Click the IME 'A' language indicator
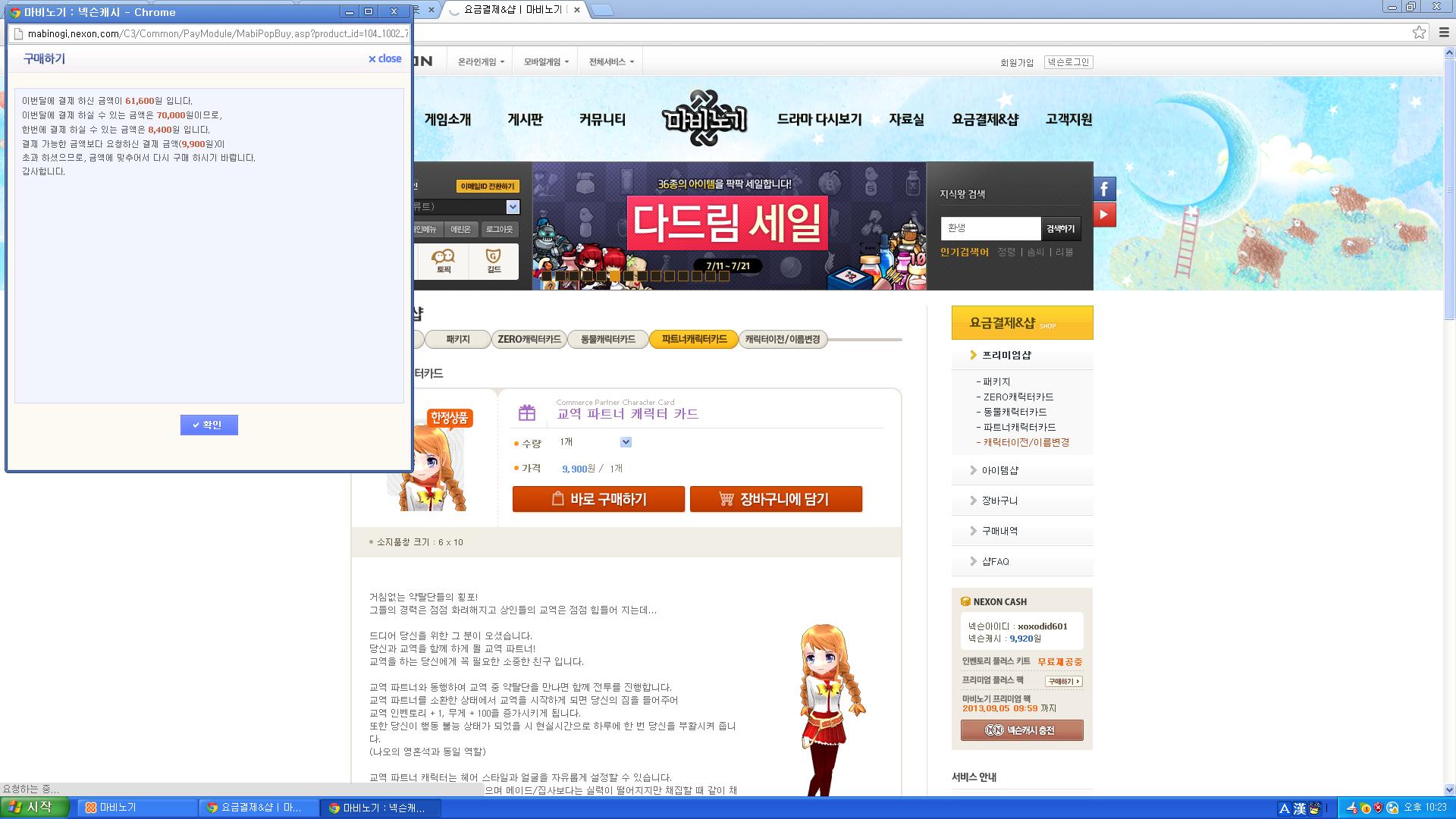The width and height of the screenshot is (1456, 819). click(1284, 808)
